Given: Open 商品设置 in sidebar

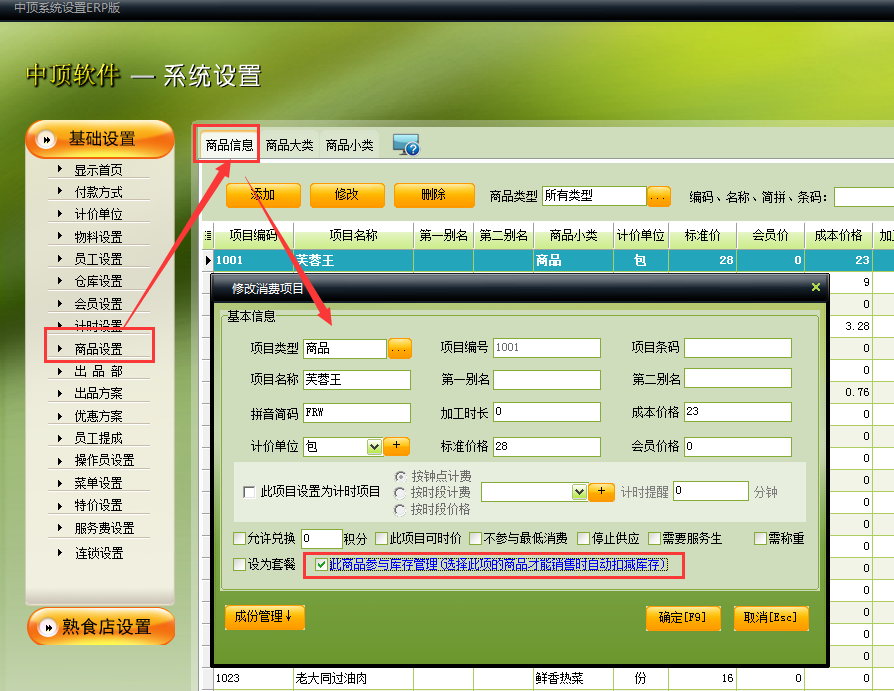Looking at the screenshot, I should point(99,348).
